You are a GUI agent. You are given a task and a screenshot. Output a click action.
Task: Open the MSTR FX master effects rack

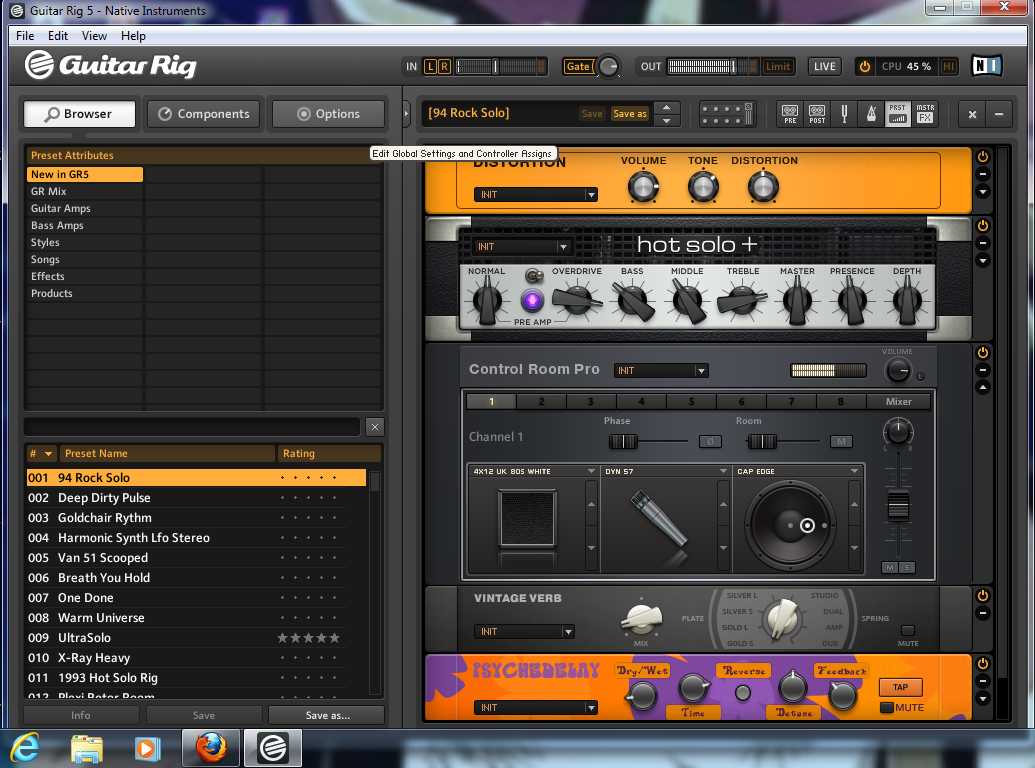coord(925,114)
